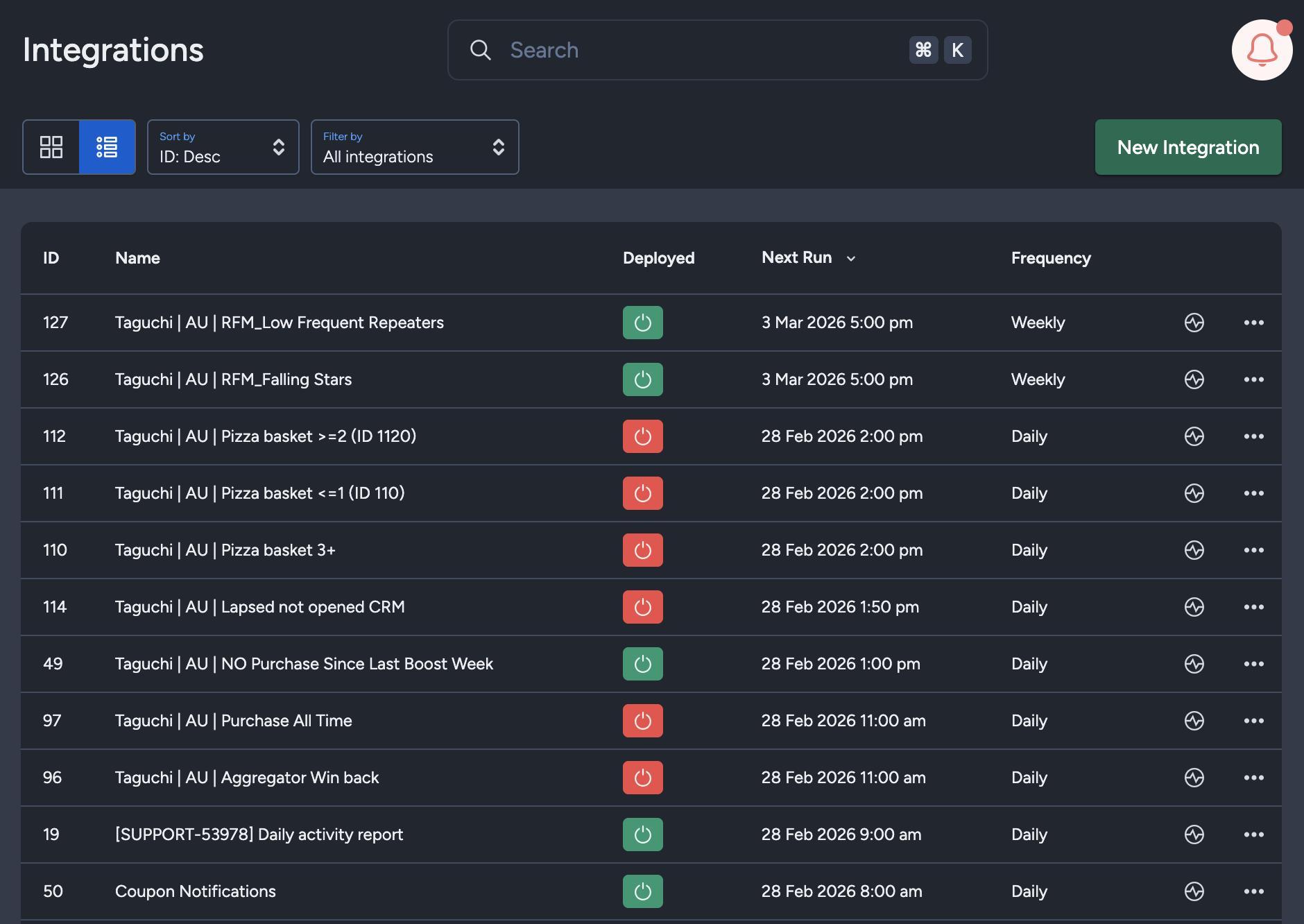Check activity icon on Daily activity report row

point(1194,835)
